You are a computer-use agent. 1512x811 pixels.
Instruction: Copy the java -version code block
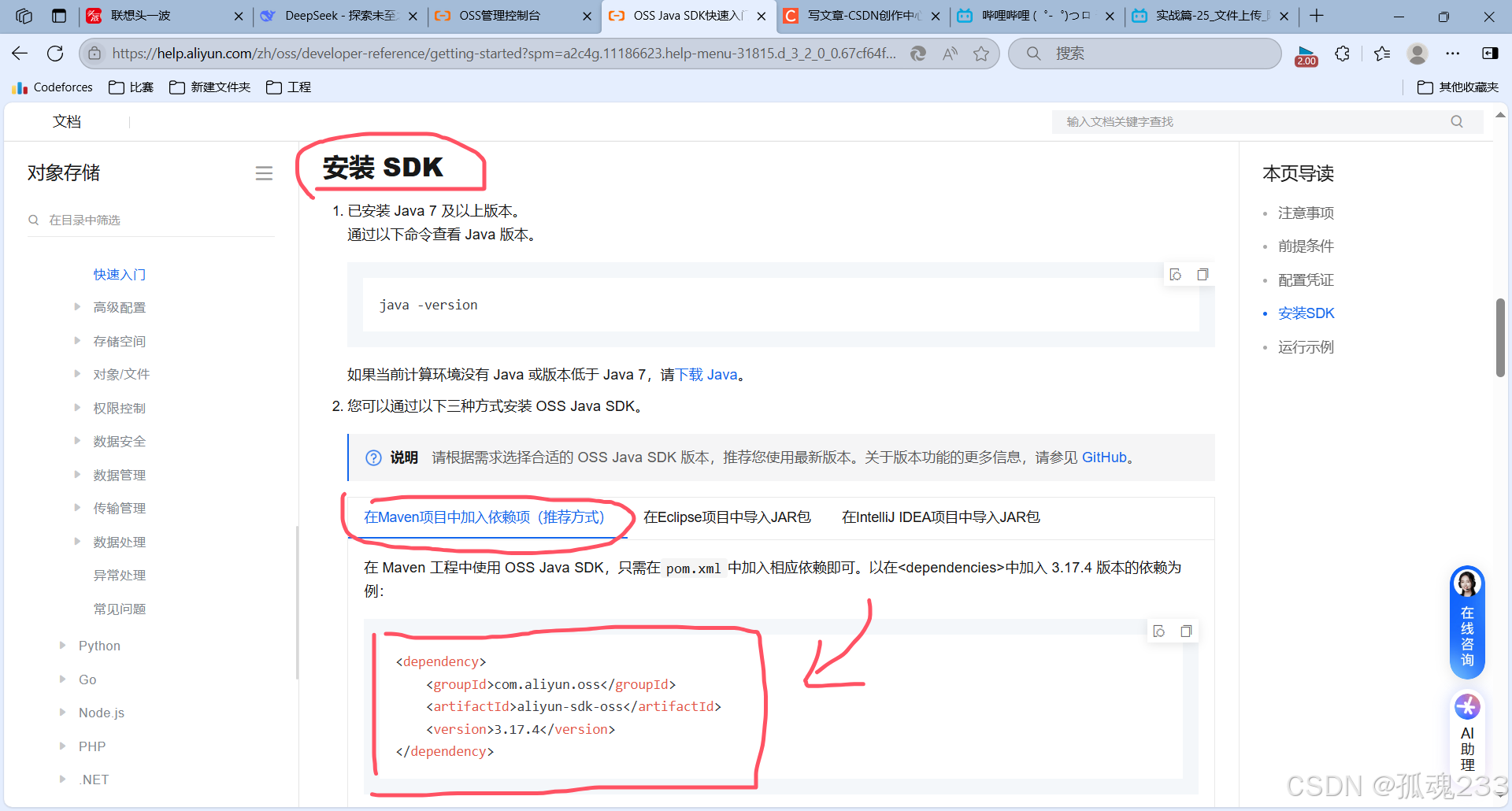coord(1203,275)
